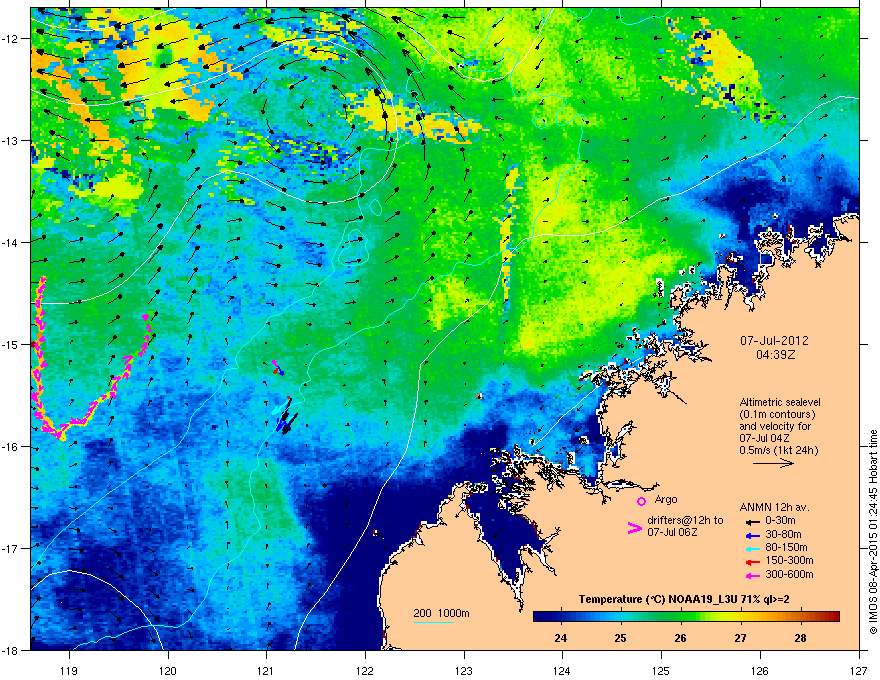This screenshot has width=880, height=680.
Task: Click the latitude axis label -17
Action: pos(11,548)
